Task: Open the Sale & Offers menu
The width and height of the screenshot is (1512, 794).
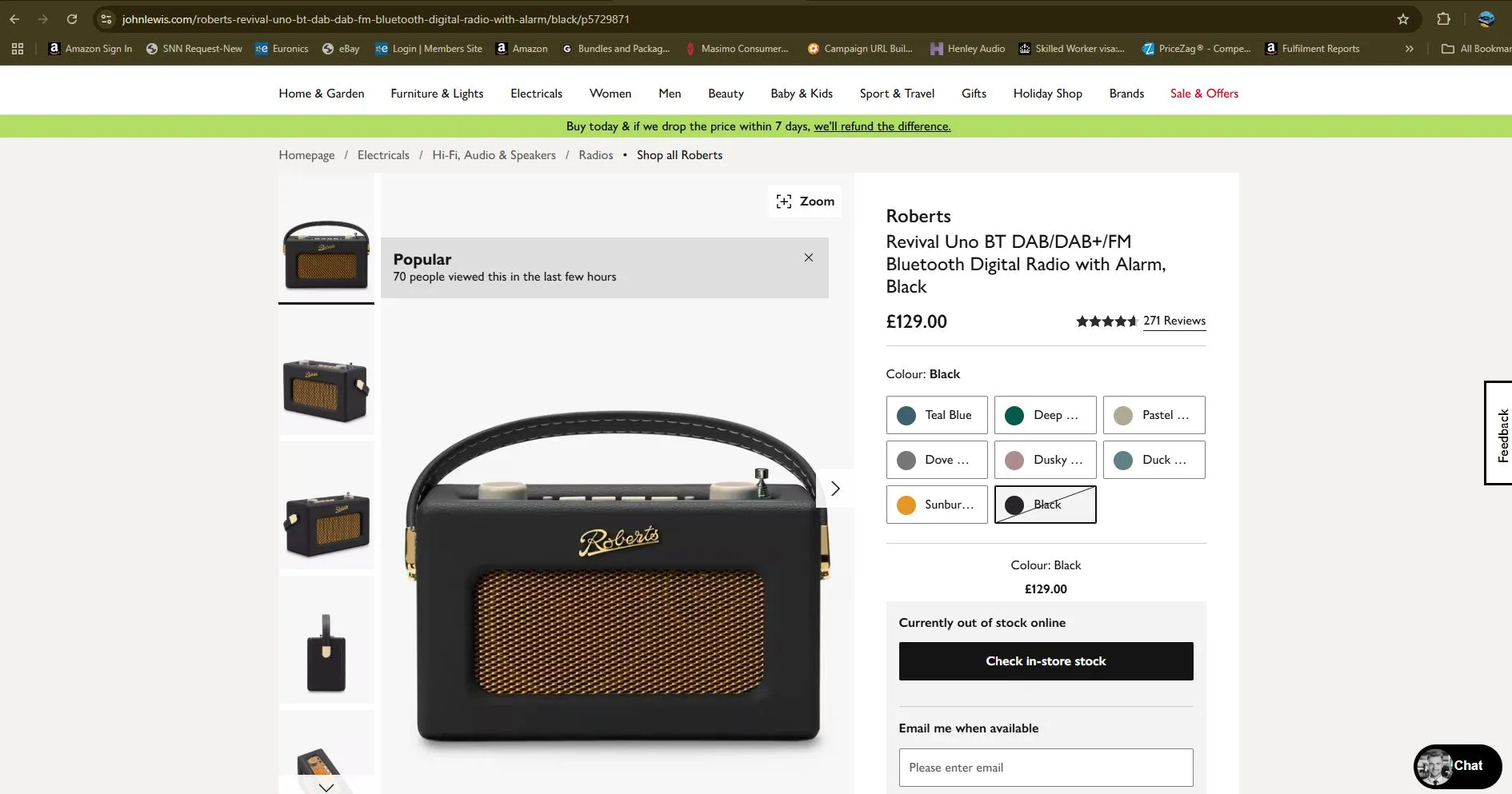Action: 1204,94
